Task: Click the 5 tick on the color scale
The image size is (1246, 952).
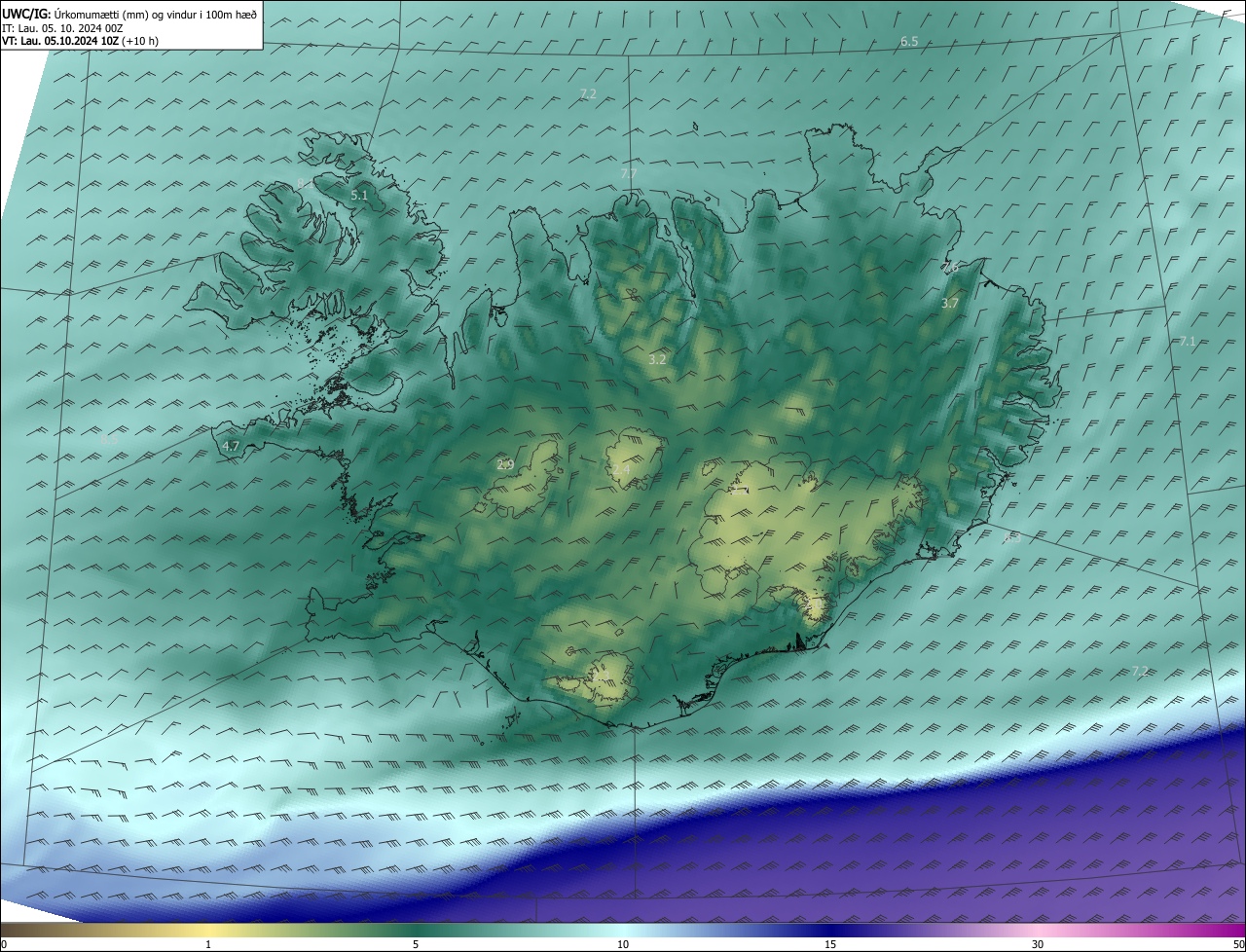Action: click(416, 944)
